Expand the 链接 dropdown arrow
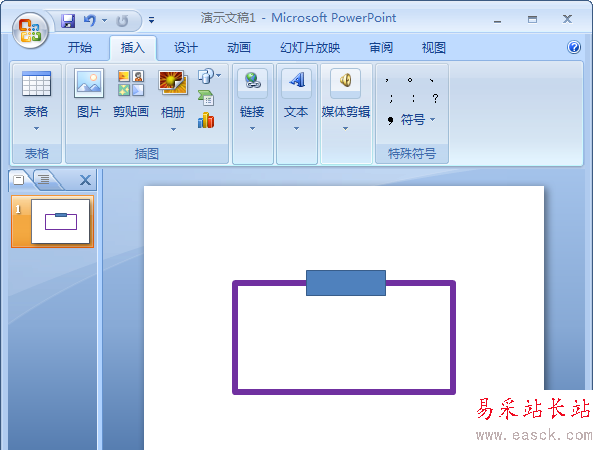Image resolution: width=593 pixels, height=450 pixels. pos(253,129)
